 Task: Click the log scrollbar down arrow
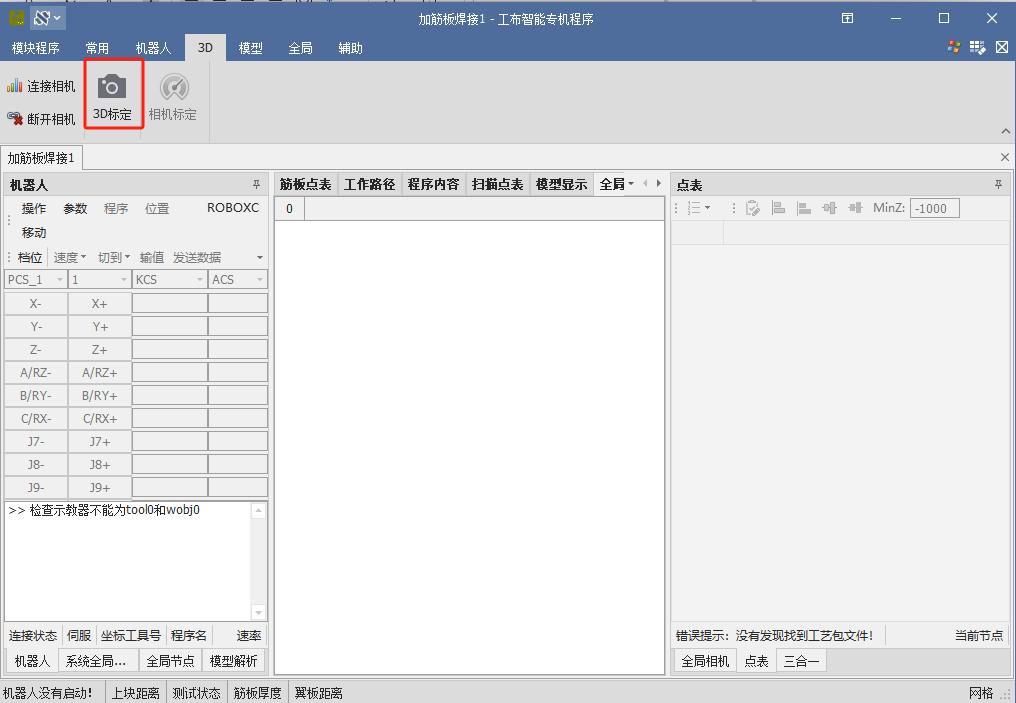click(x=259, y=612)
